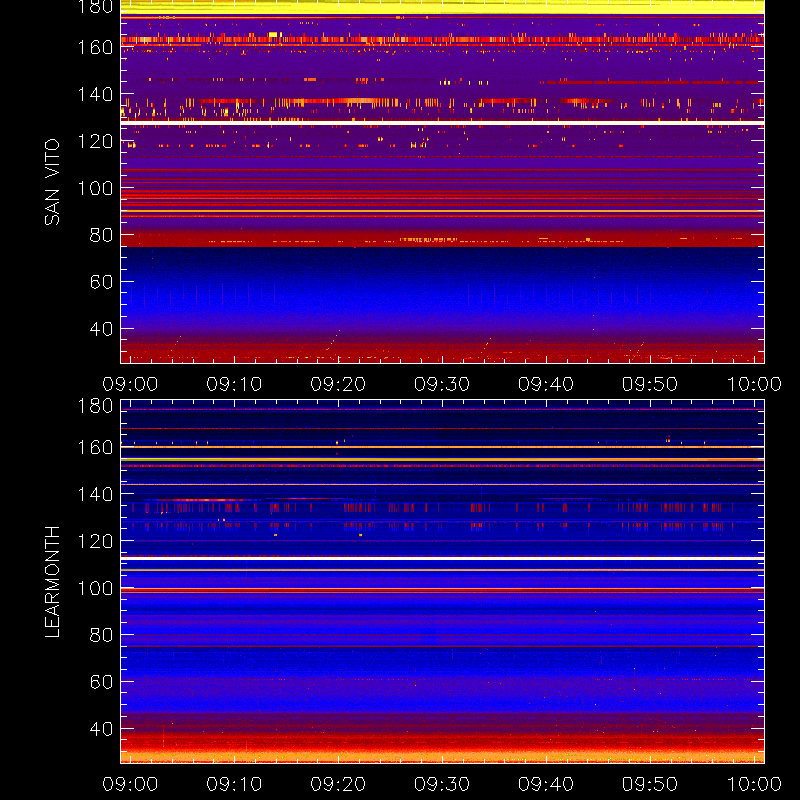Click the 09:00 time label under San Vito plot
The image size is (800, 800).
click(130, 384)
